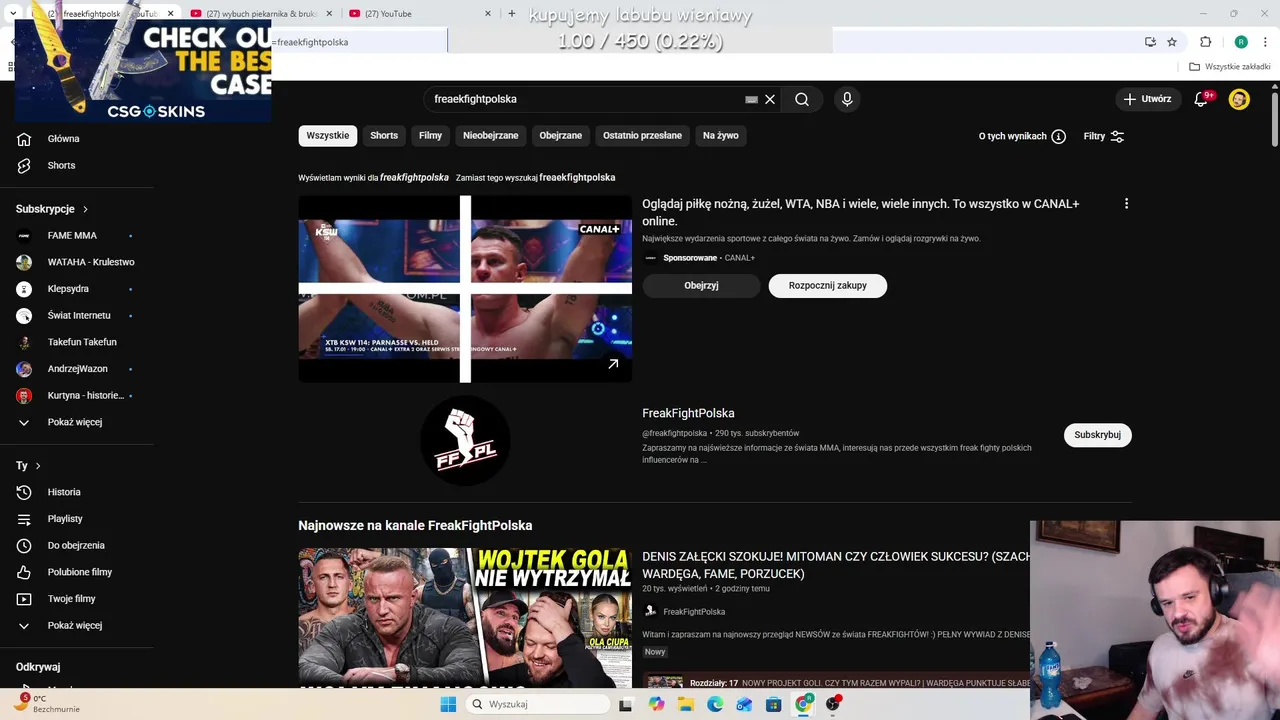This screenshot has height=720, width=1280.
Task: Expand the Ty section chevron
Action: pos(38,466)
